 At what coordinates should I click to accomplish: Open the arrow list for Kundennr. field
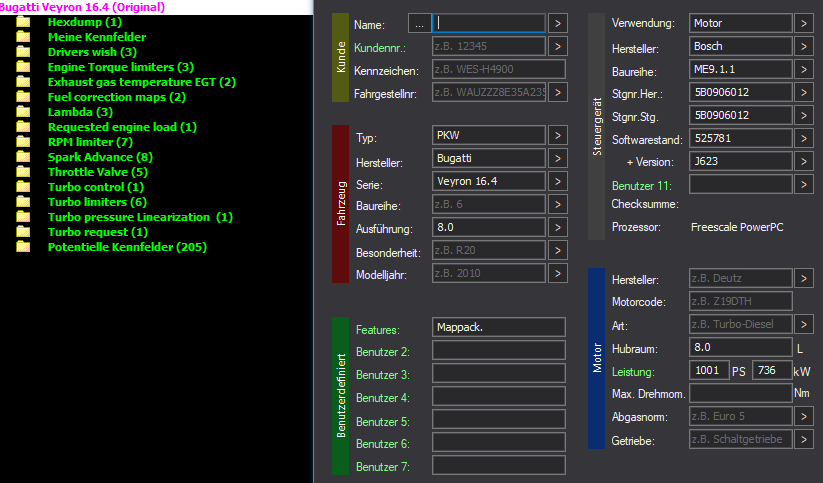click(x=558, y=47)
